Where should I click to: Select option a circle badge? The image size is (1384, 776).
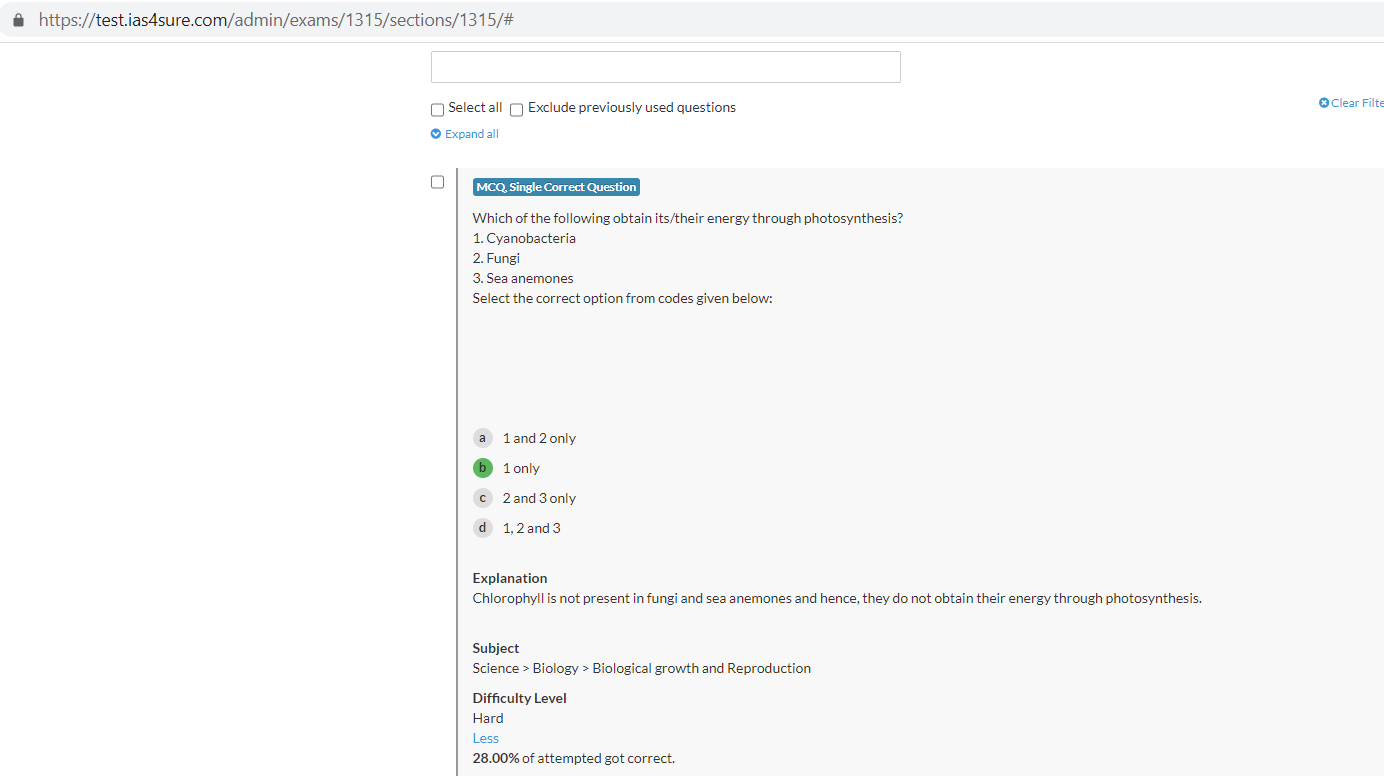coord(483,438)
